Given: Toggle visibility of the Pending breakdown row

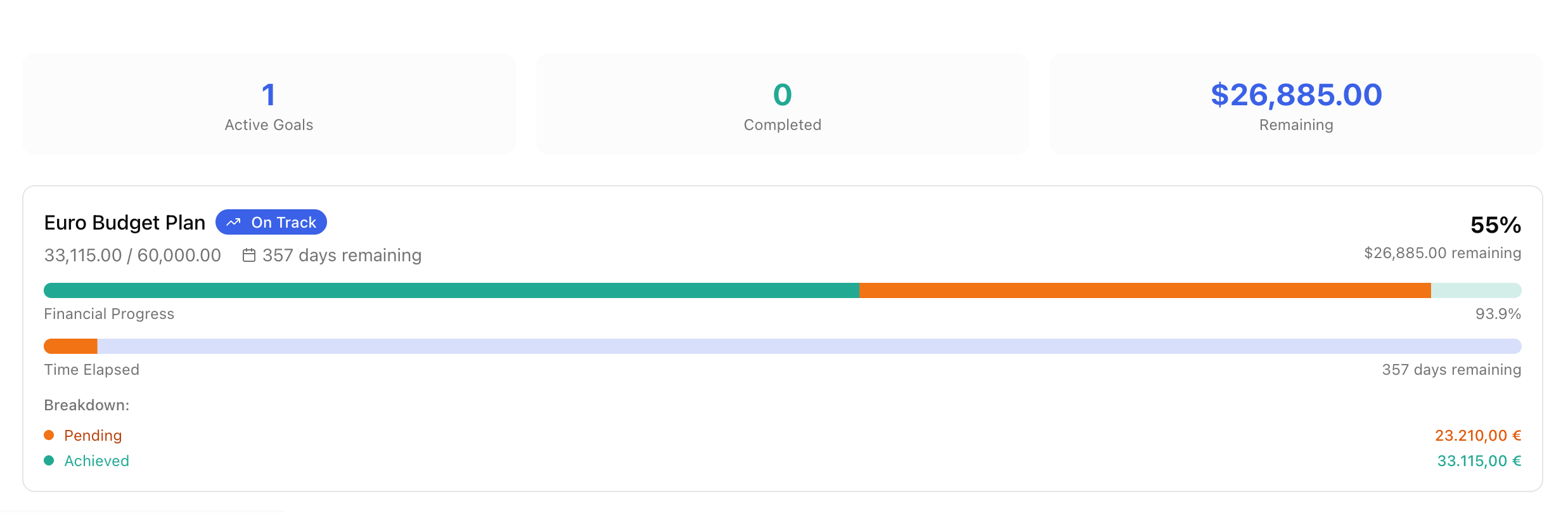Looking at the screenshot, I should tap(93, 435).
